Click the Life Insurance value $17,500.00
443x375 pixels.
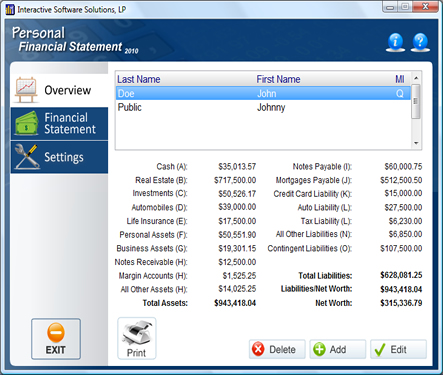(237, 221)
